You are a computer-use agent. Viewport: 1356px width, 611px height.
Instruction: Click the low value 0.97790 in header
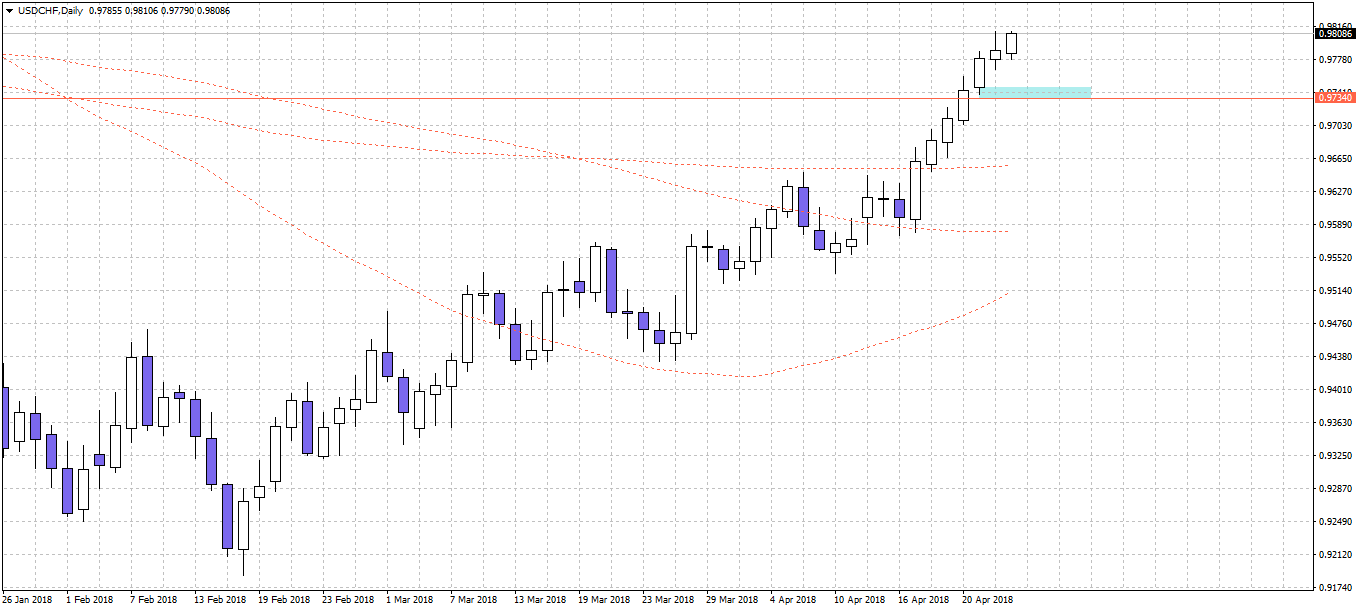(x=179, y=10)
